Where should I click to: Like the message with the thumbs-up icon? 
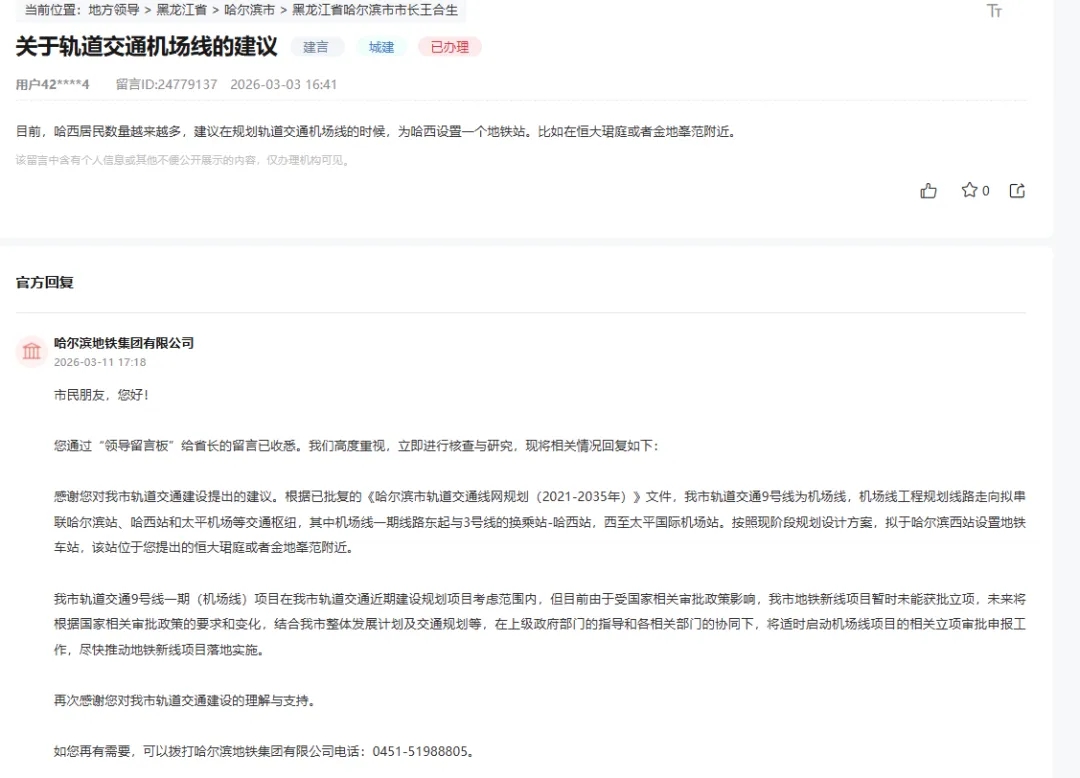point(928,191)
